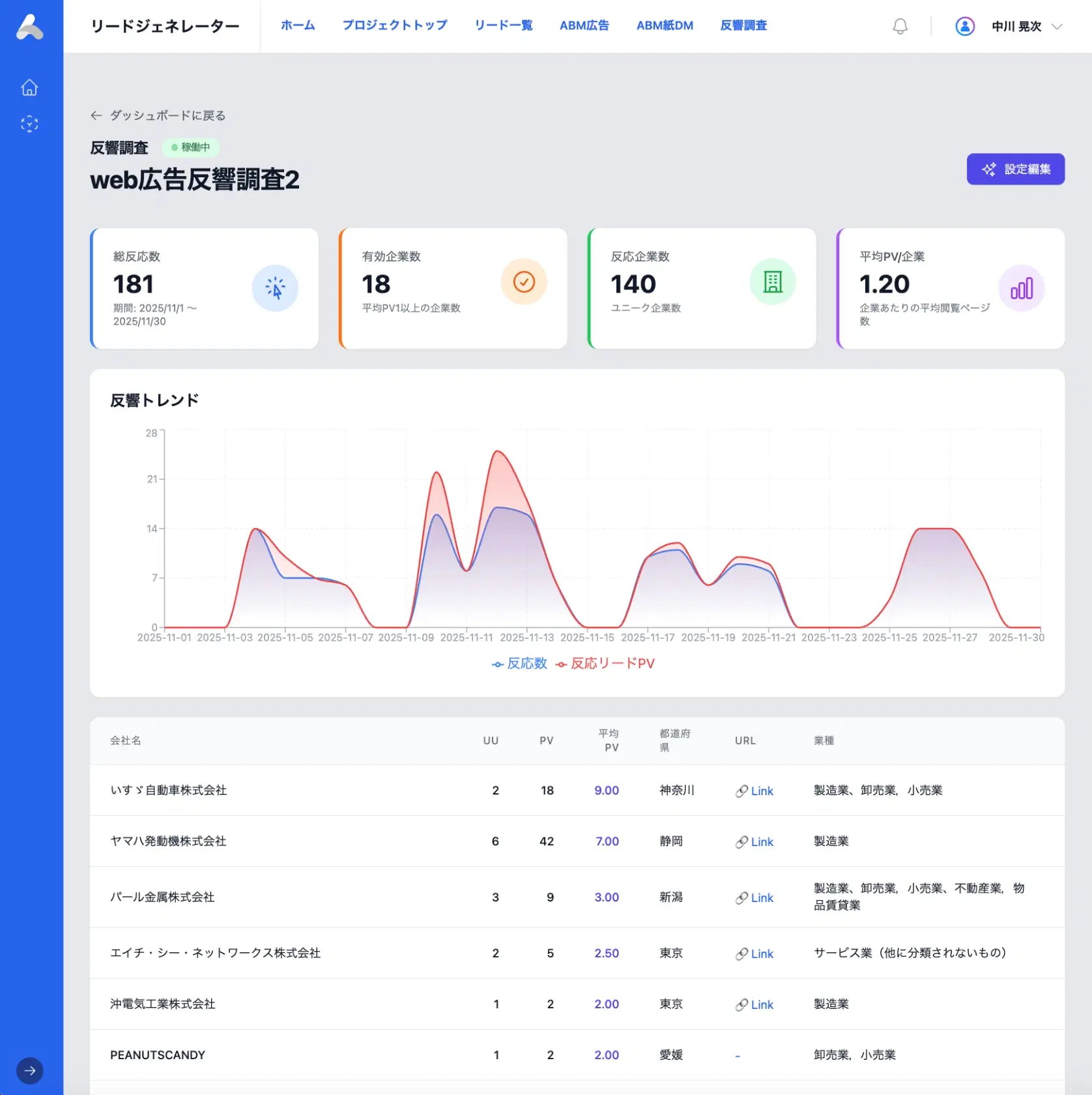1092x1095 pixels.
Task: Click the 総反応数 cursor click icon
Action: coord(275,288)
